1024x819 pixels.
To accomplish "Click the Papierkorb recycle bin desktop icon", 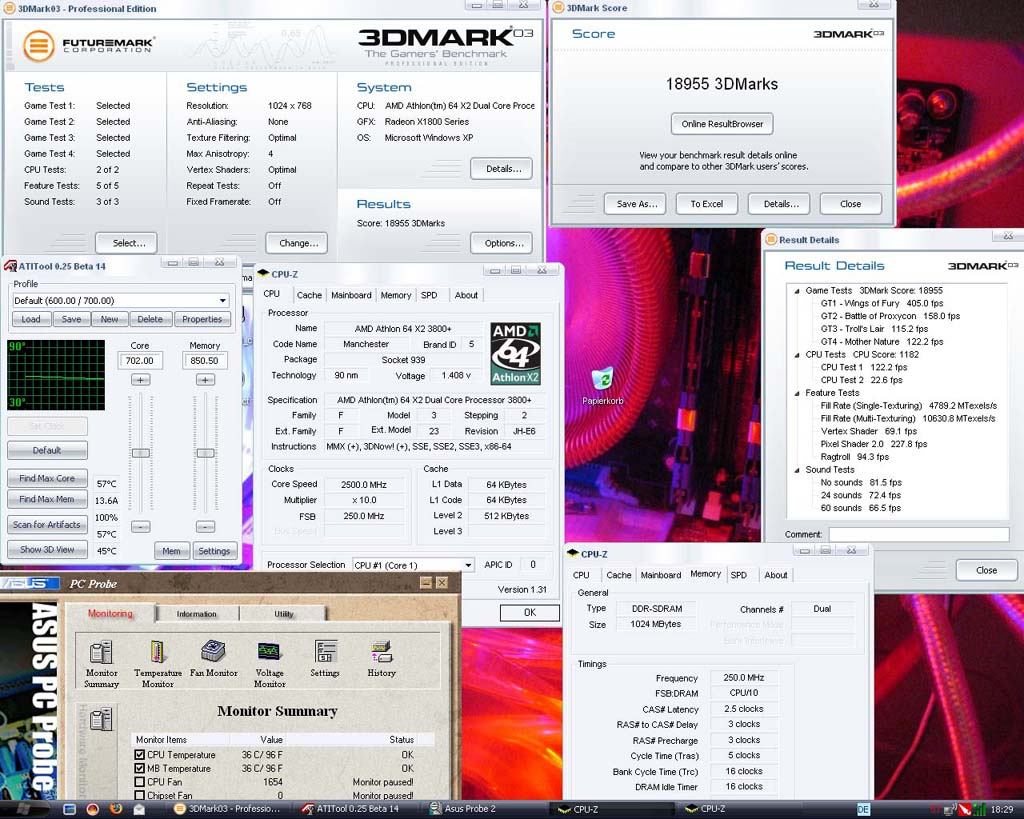I will tap(602, 386).
